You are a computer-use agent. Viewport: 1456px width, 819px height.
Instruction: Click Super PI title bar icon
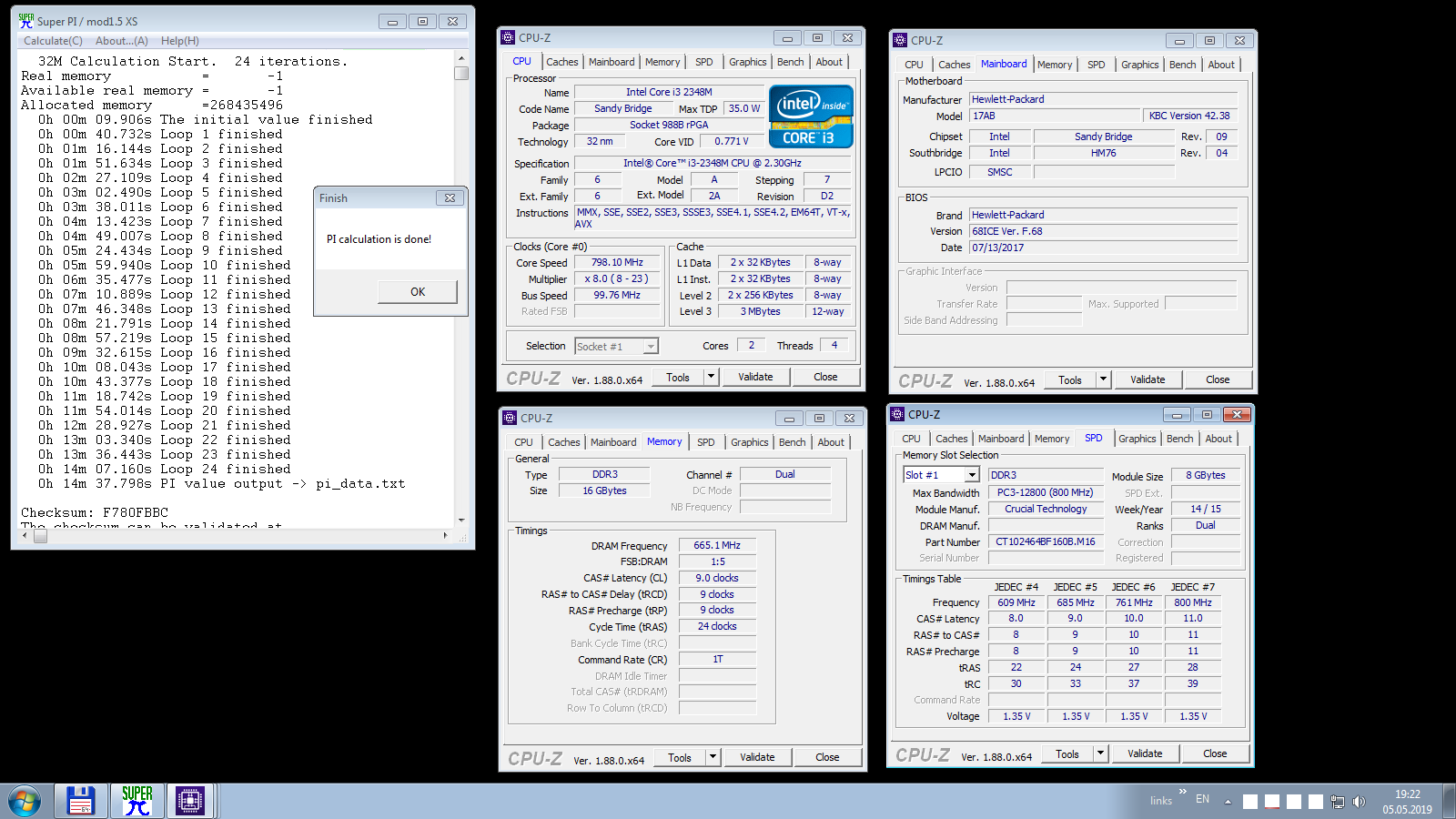click(26, 20)
